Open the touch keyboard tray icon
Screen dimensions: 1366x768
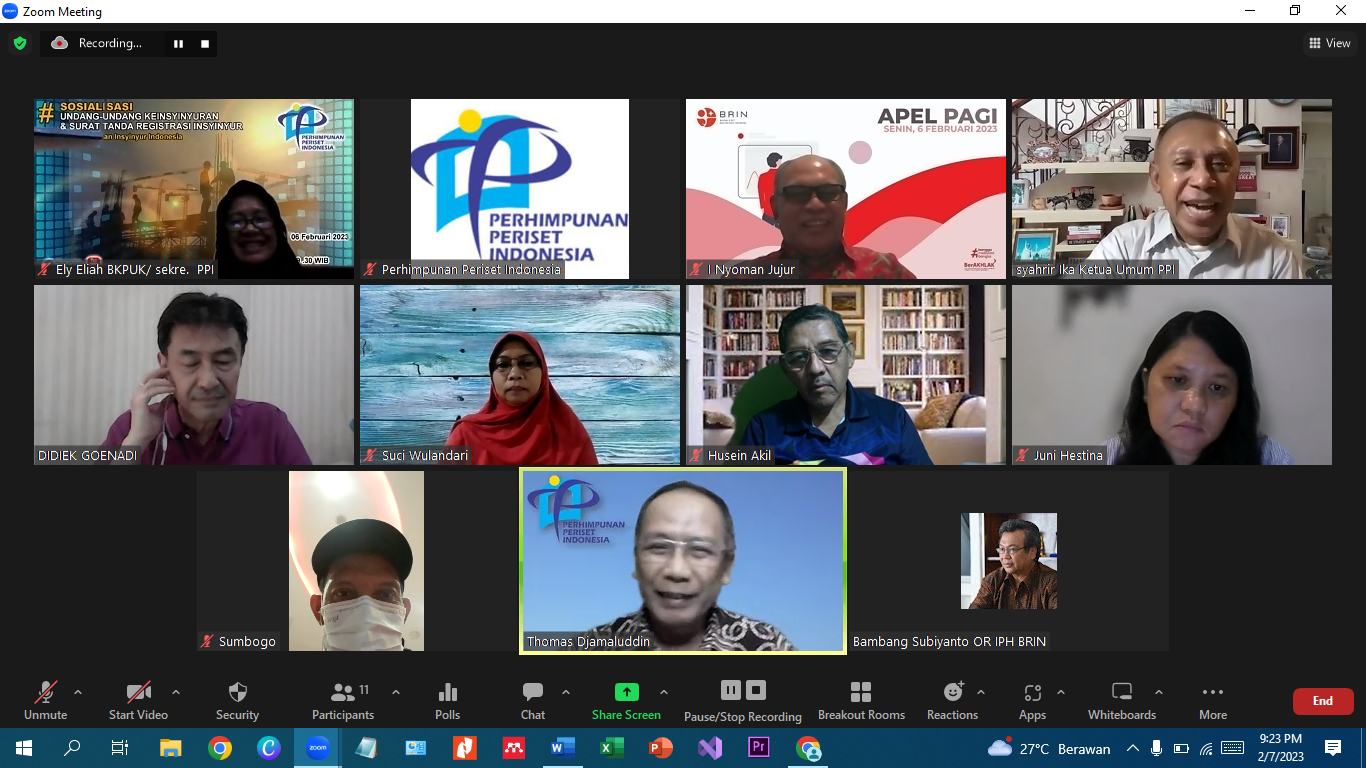tap(1233, 748)
